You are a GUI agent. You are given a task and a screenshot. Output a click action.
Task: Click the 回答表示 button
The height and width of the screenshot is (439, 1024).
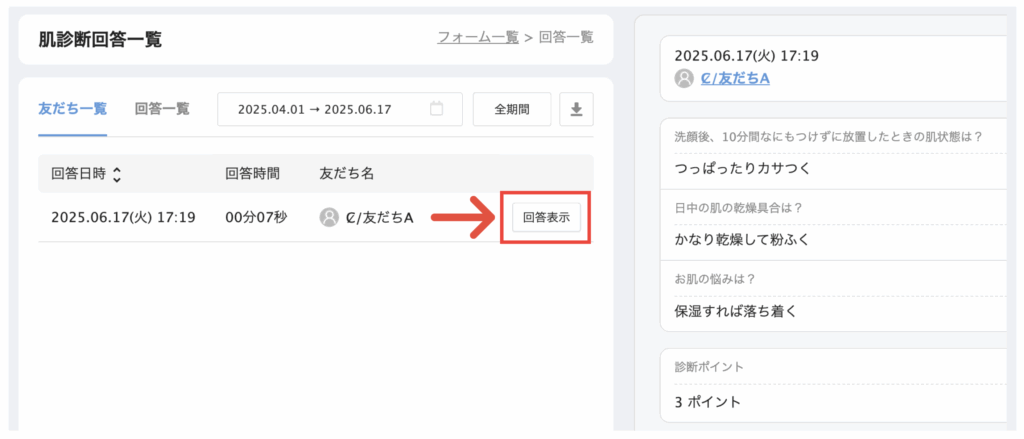(546, 218)
